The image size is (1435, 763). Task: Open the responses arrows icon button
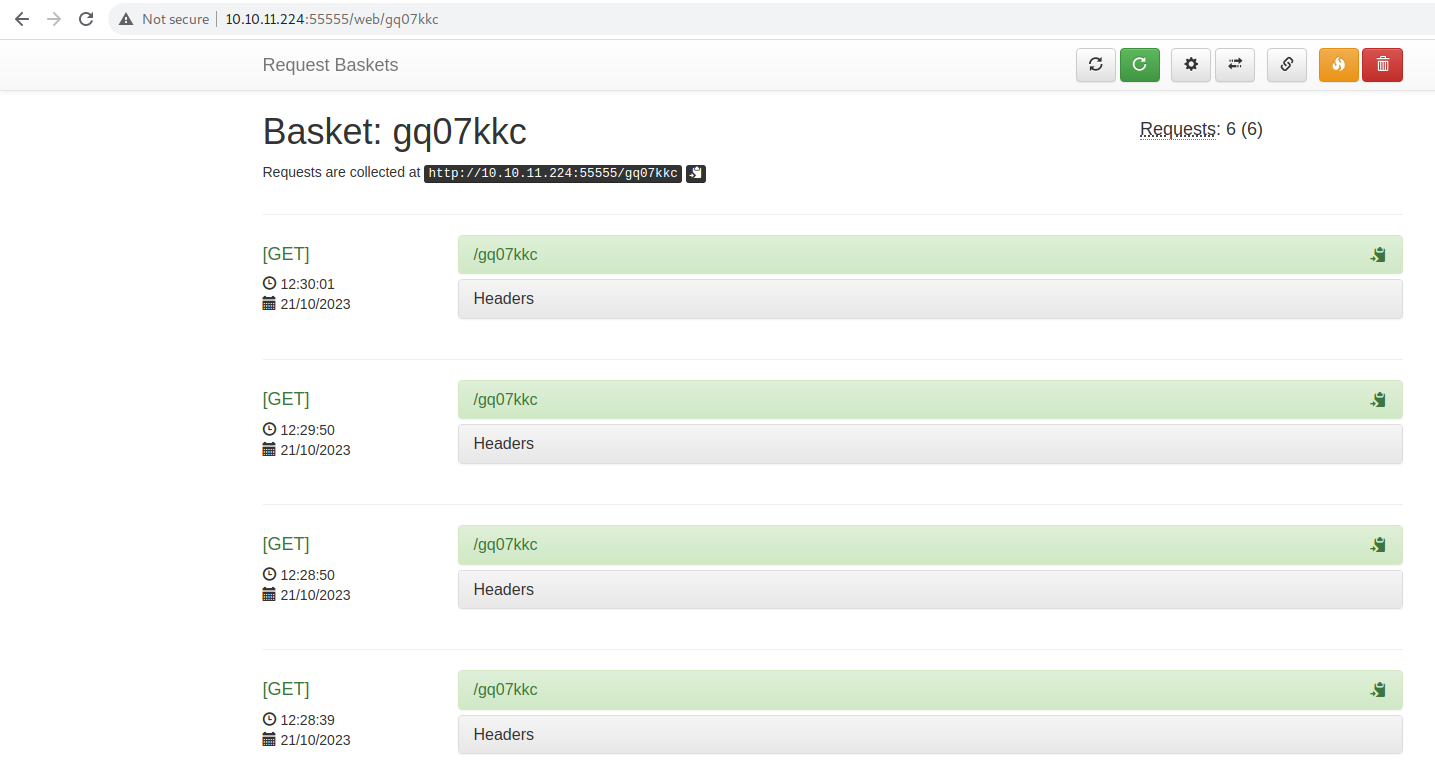pos(1235,65)
